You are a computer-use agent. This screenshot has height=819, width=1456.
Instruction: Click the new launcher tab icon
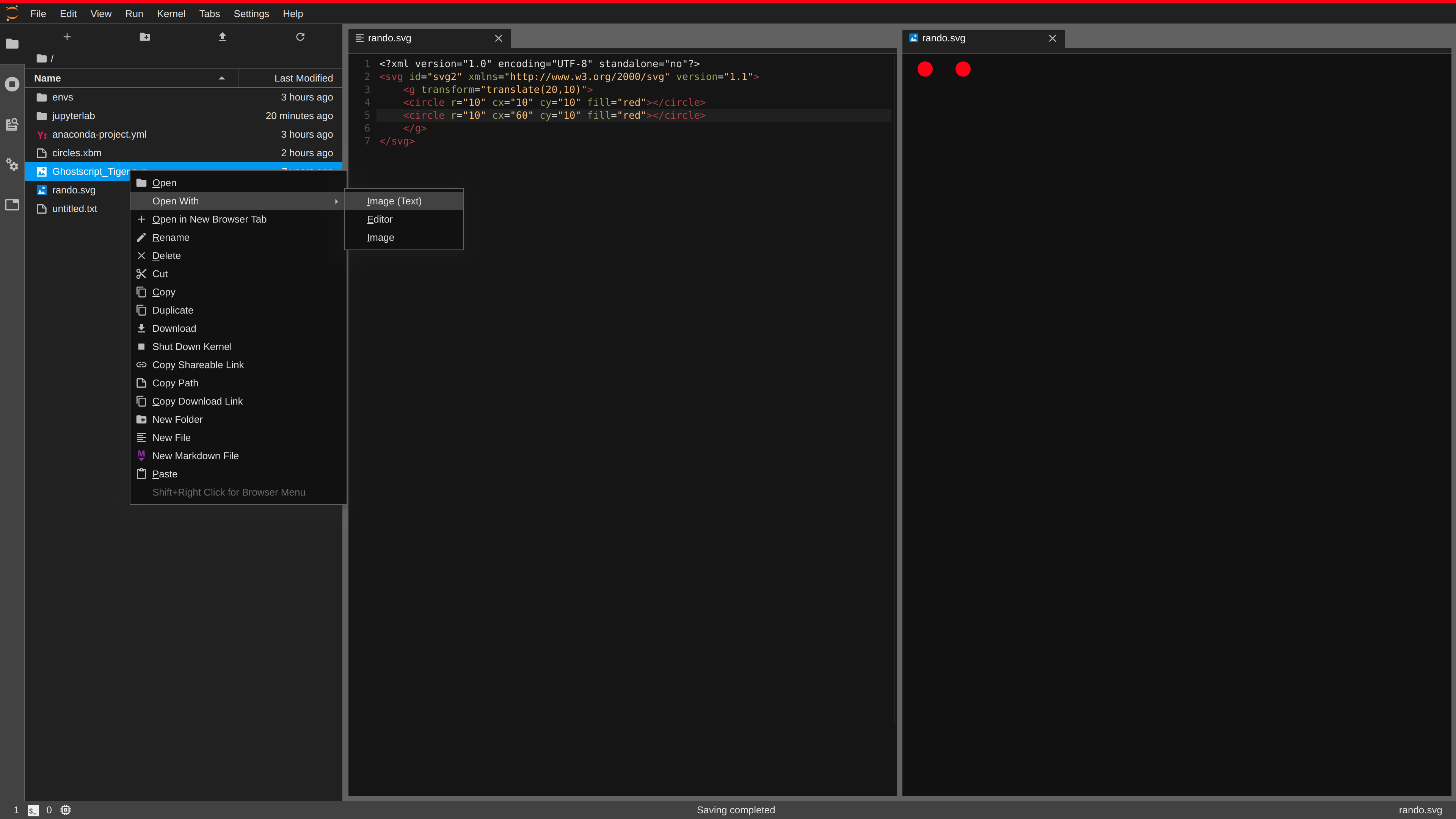67,37
